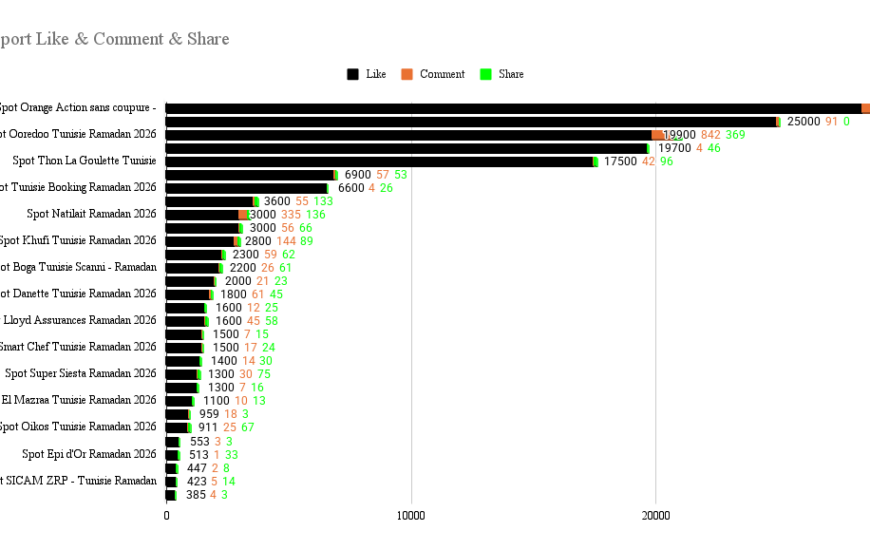Click the orange Comment legend swatch
Screen dimensions: 870x550
point(407,74)
